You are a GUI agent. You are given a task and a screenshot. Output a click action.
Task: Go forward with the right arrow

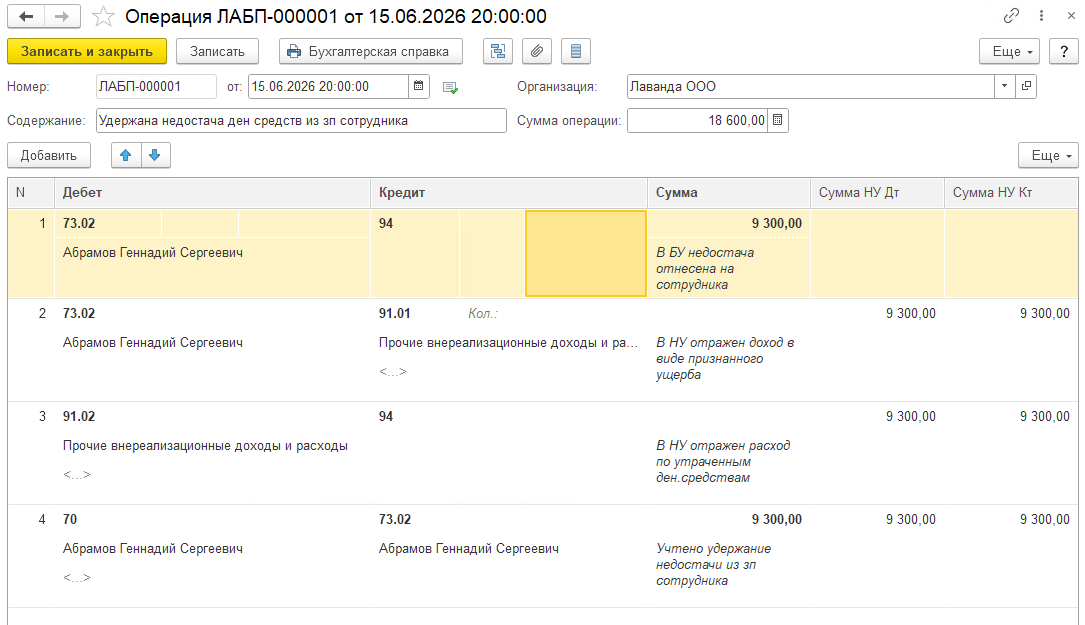click(62, 16)
